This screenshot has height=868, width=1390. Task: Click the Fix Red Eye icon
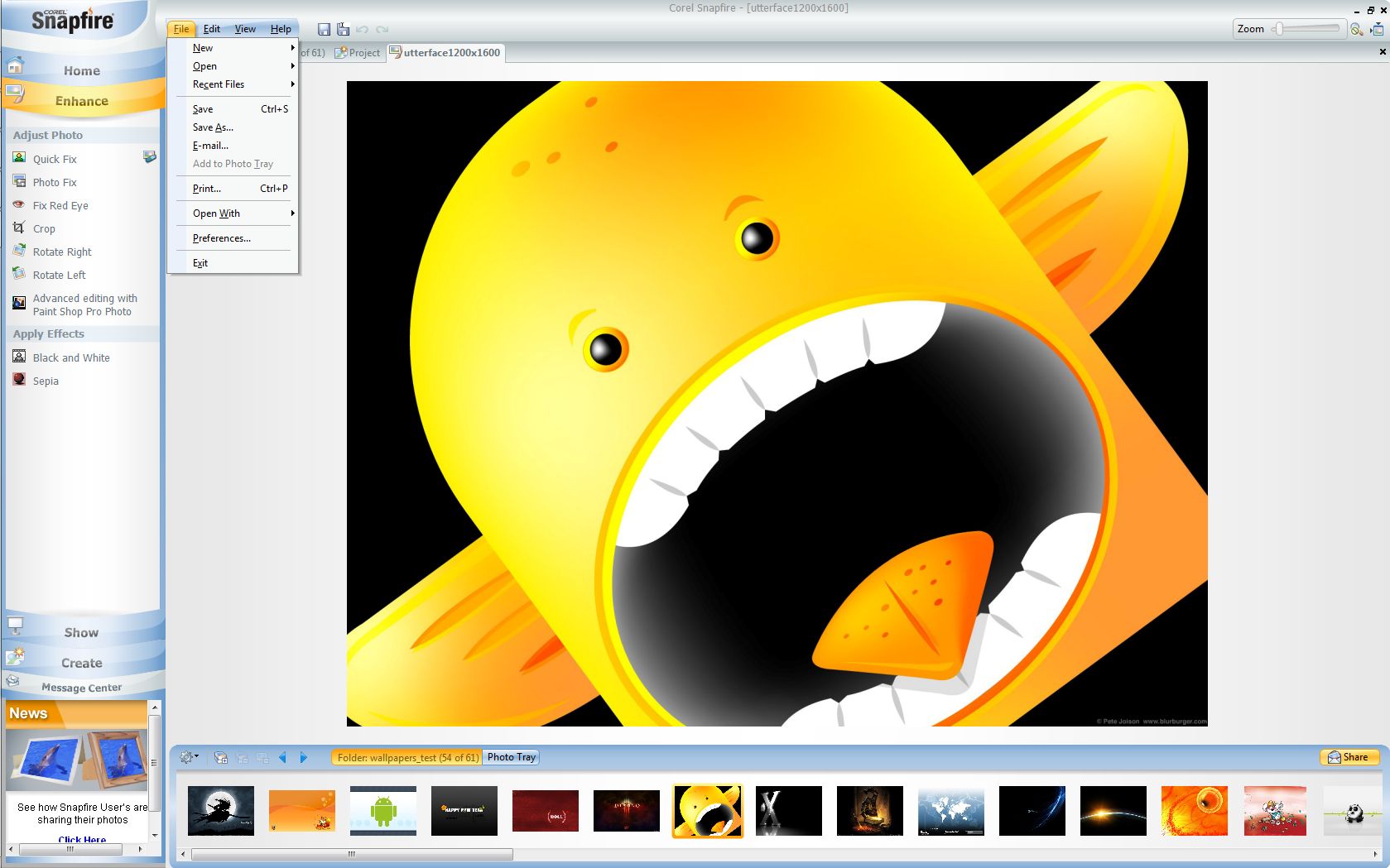[x=19, y=204]
